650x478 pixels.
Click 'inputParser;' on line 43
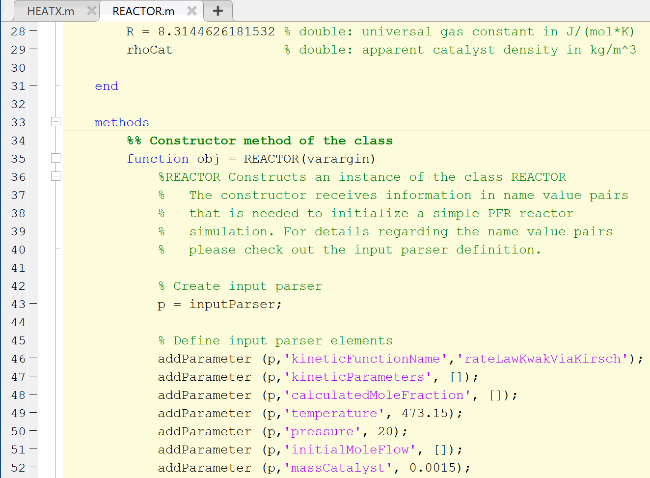tap(235, 304)
